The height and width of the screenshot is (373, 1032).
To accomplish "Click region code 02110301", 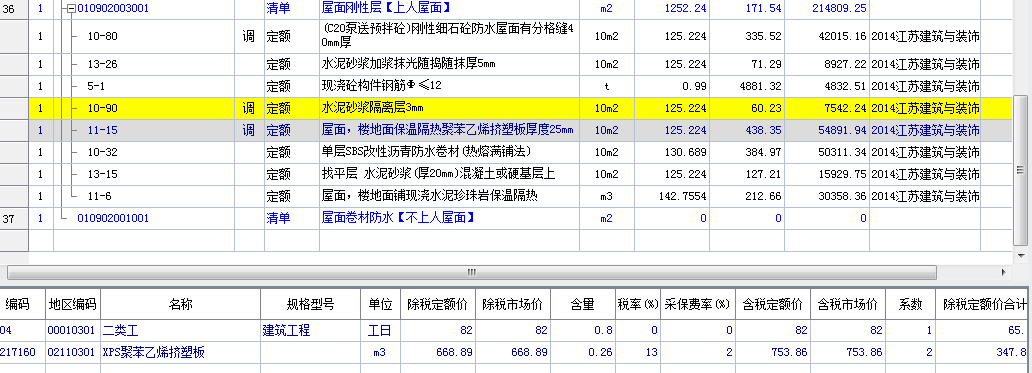I will (72, 353).
